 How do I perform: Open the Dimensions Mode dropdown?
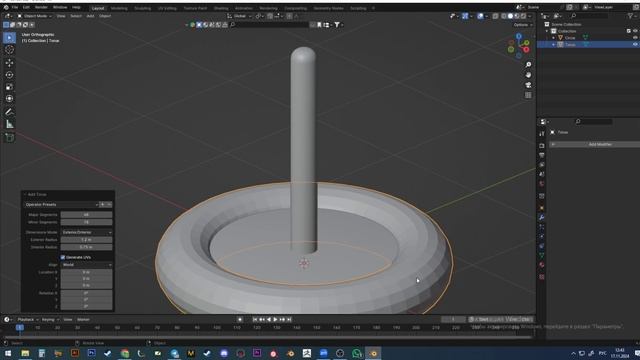pos(87,232)
